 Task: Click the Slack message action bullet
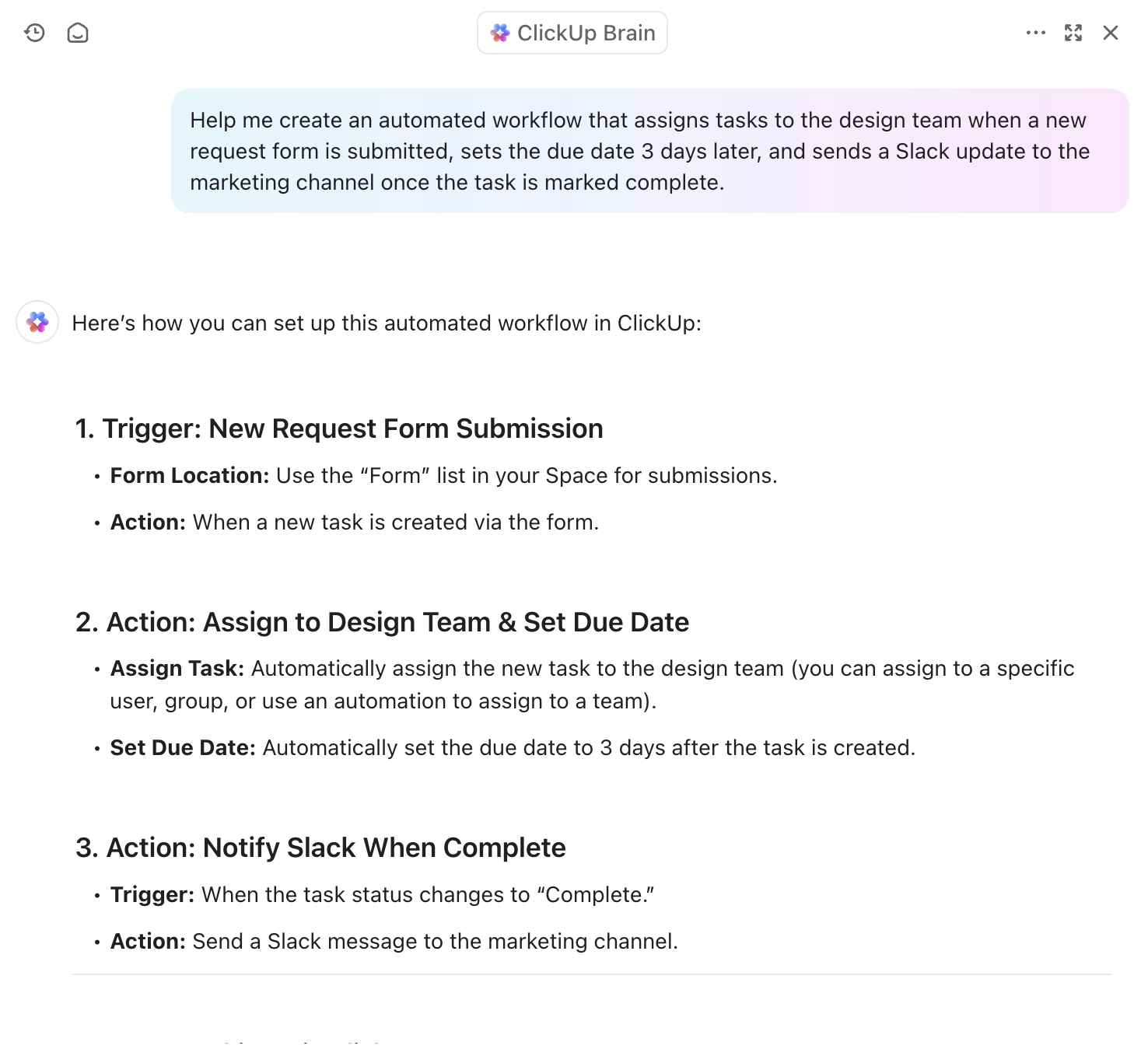393,941
